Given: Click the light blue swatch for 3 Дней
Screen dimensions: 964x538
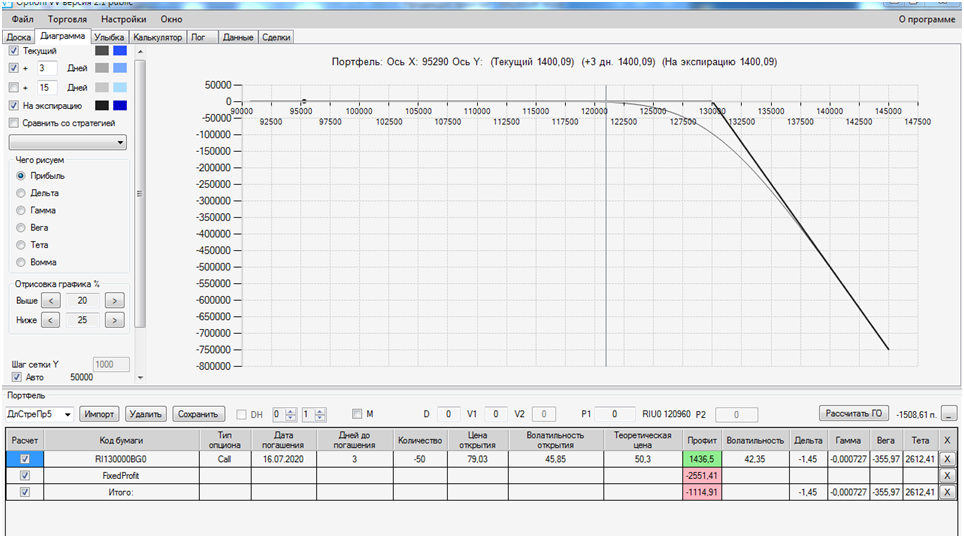Looking at the screenshot, I should [x=120, y=68].
